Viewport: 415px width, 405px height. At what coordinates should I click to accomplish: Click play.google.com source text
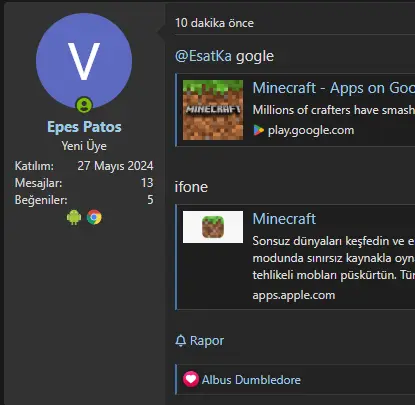click(x=311, y=130)
